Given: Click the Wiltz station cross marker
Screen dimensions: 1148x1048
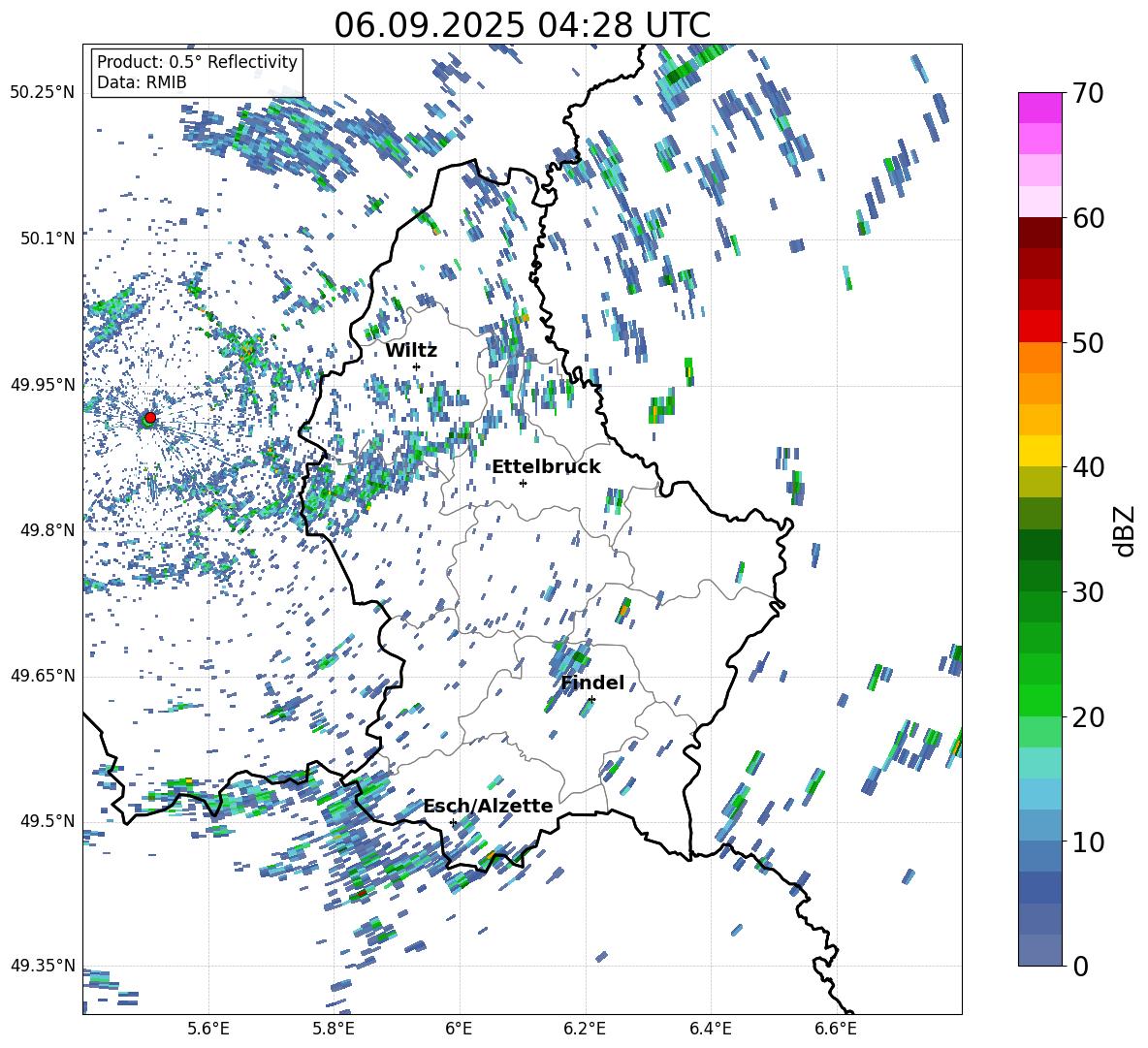Looking at the screenshot, I should pos(417,366).
